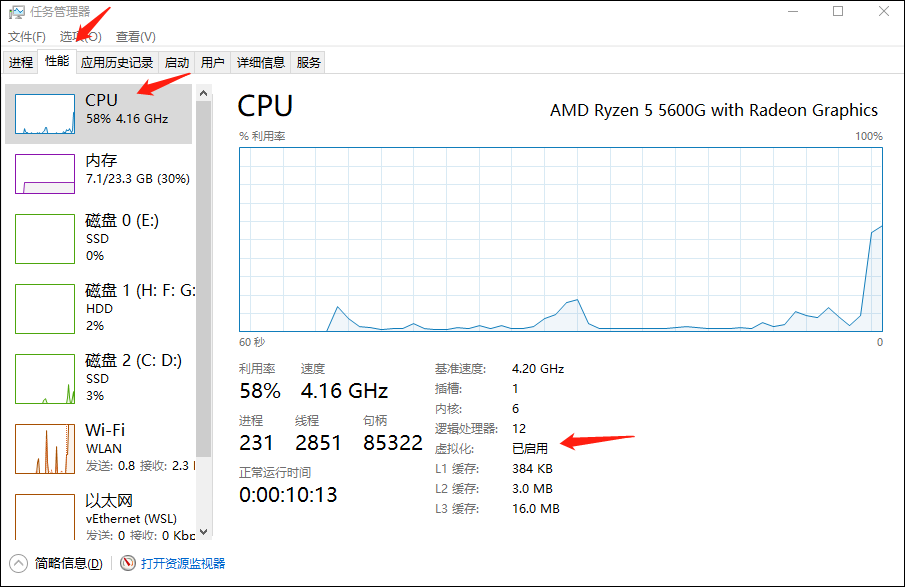Select the 内存 memory usage graph
The width and height of the screenshot is (905, 587).
coord(45,174)
